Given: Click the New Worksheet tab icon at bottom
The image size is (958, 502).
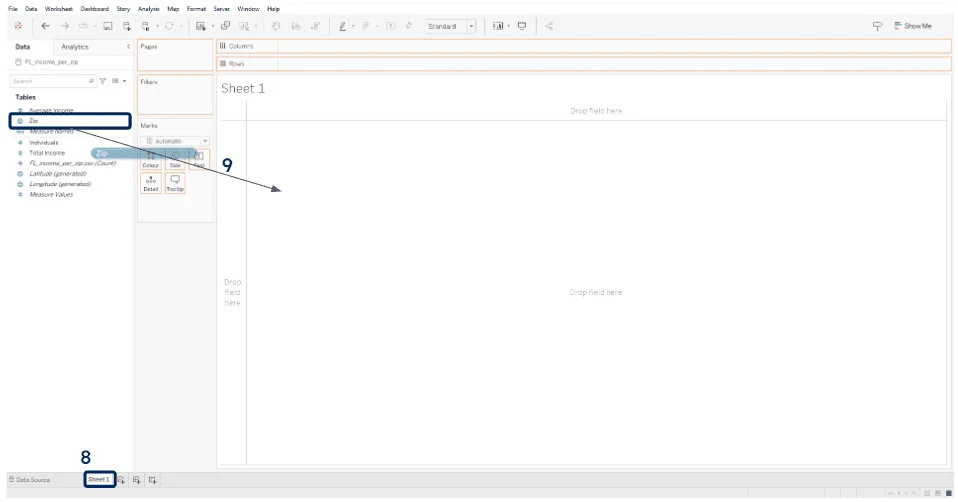Looking at the screenshot, I should (x=121, y=480).
